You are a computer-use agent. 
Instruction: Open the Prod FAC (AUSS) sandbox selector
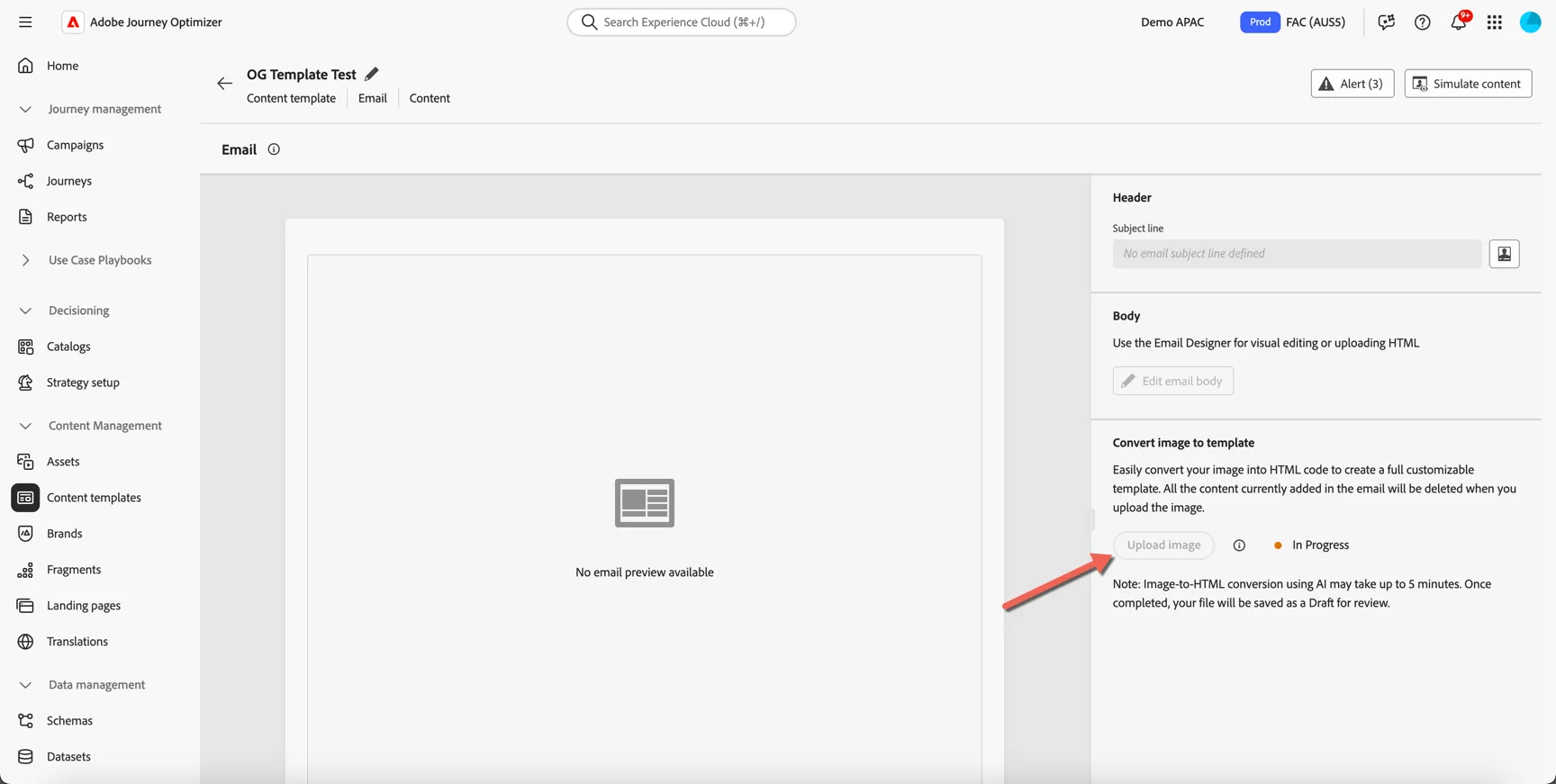tap(1293, 22)
